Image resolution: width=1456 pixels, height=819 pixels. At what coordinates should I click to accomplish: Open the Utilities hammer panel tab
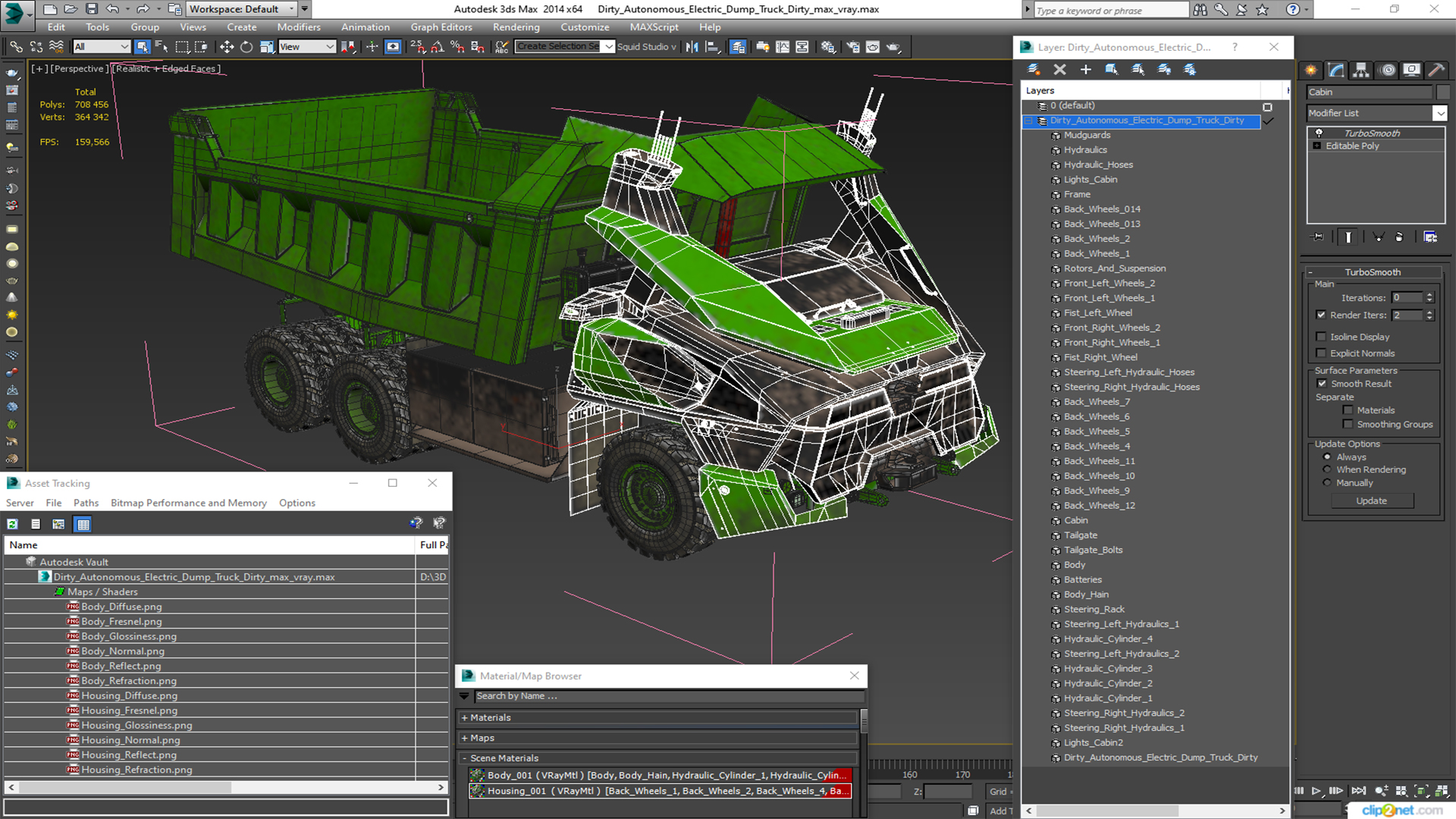point(1437,71)
